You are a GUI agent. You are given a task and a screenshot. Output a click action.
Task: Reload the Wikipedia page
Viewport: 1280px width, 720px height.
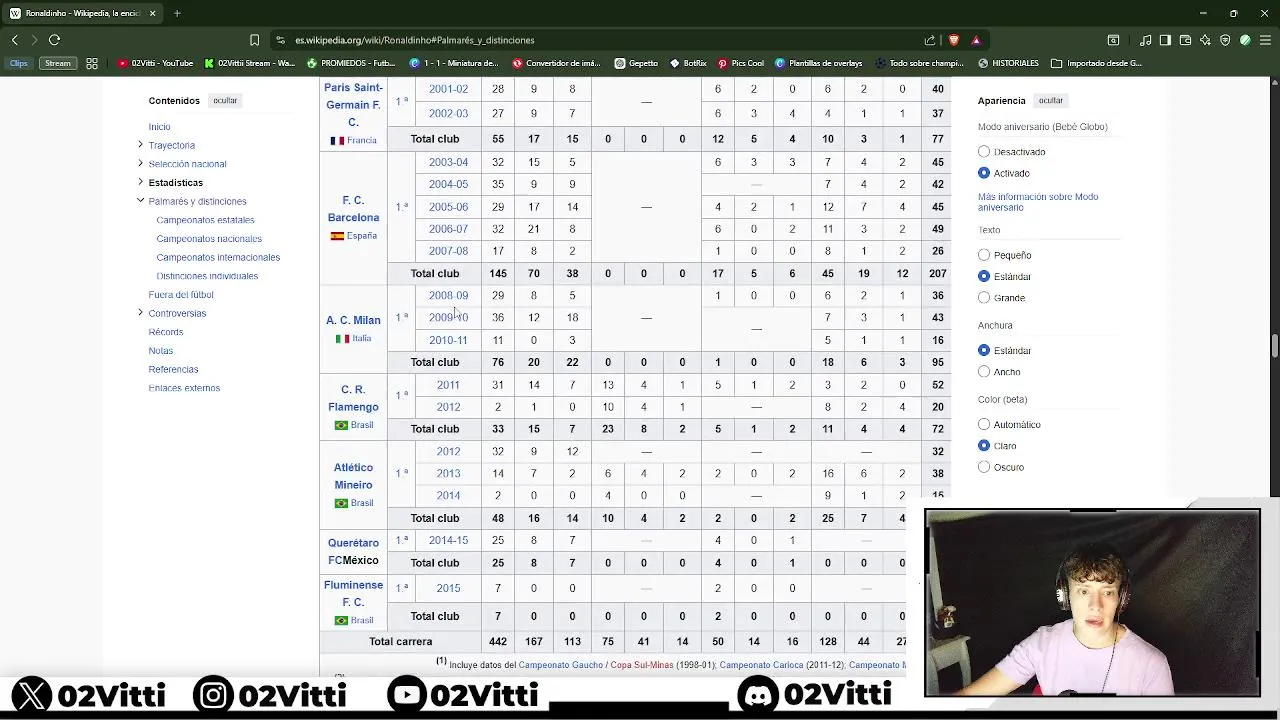click(54, 40)
